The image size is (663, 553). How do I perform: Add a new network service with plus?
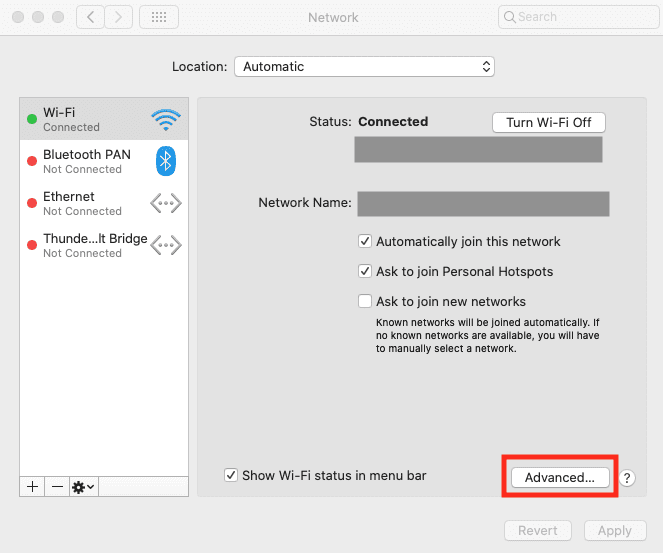tap(33, 487)
